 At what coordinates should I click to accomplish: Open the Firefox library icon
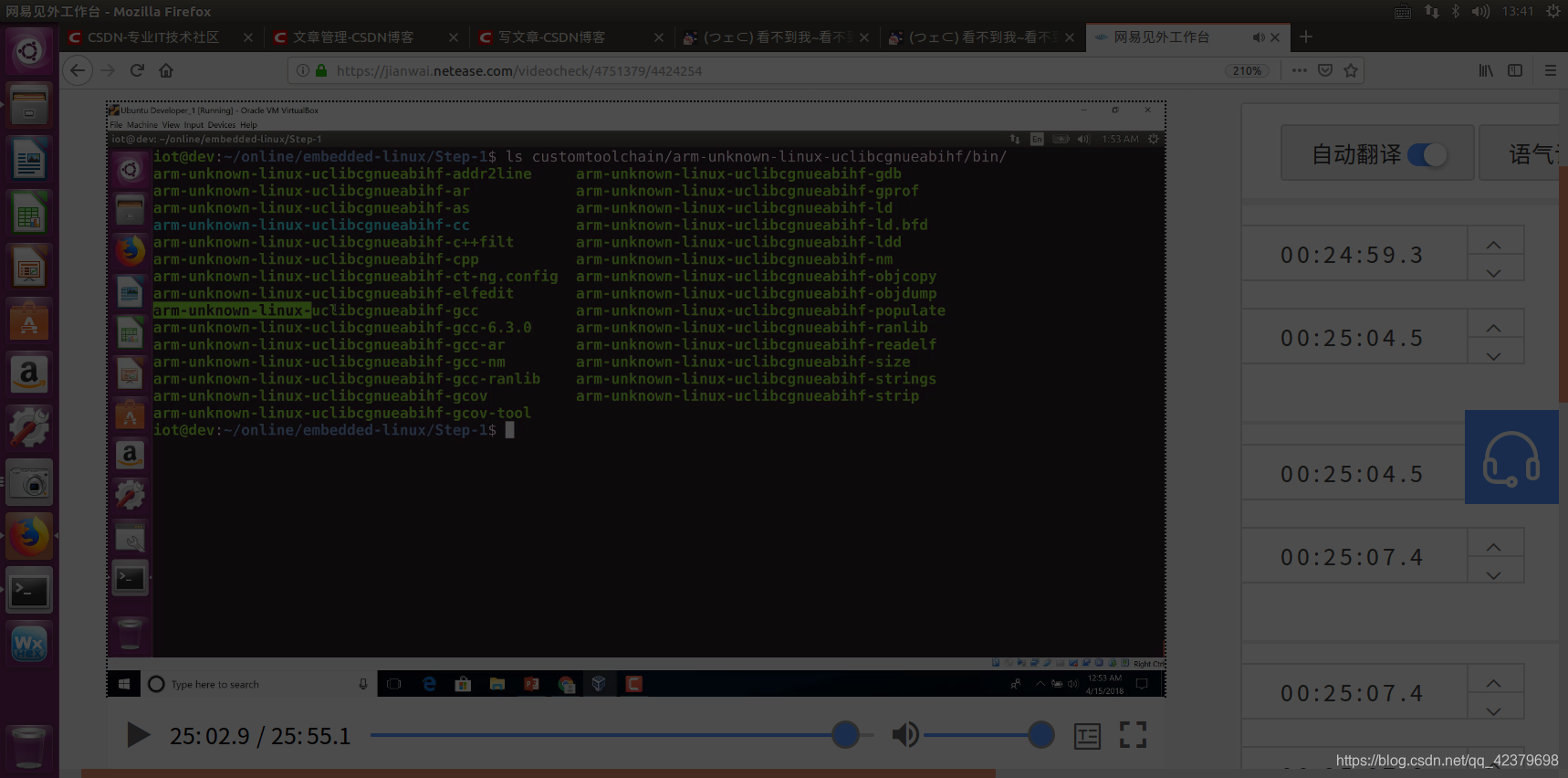pos(1486,70)
